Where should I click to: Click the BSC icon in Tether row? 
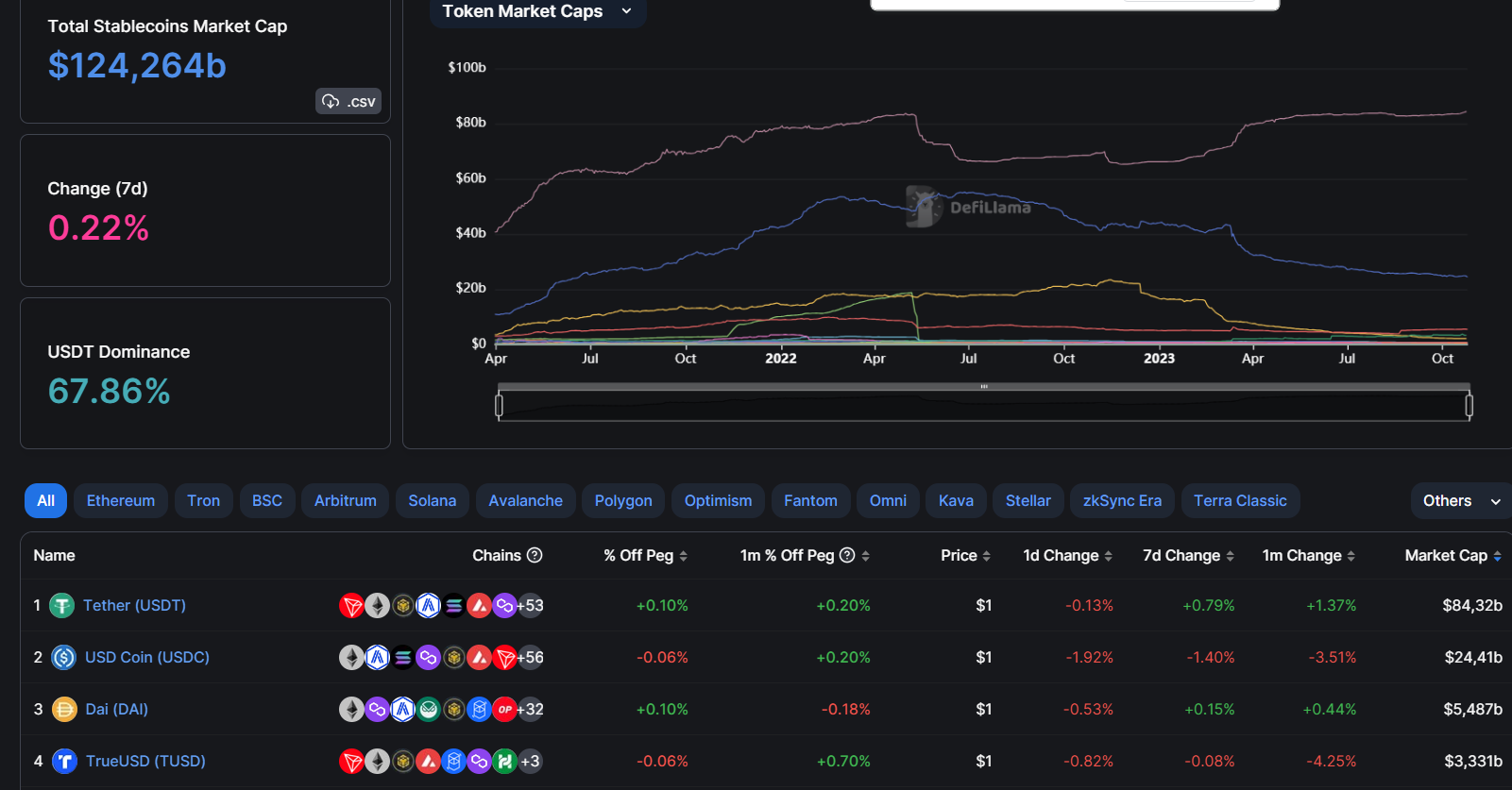[x=402, y=606]
